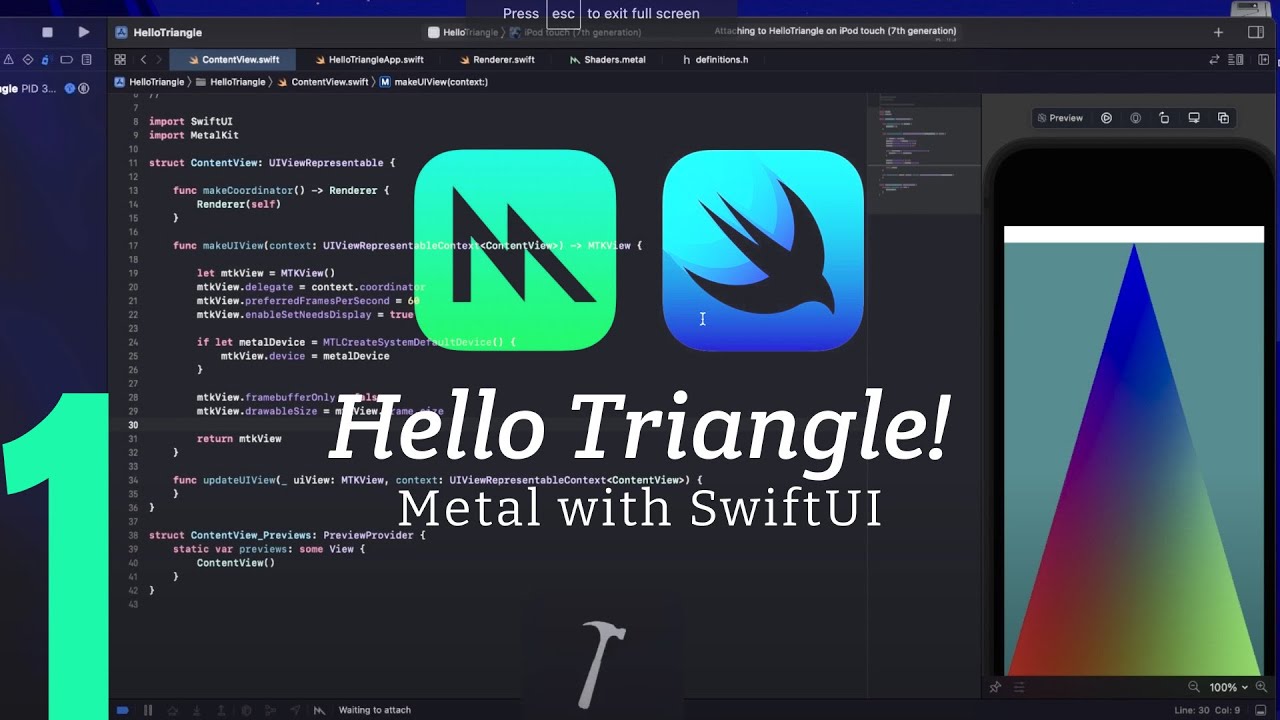Click the import MetalKit line
Screen dimensions: 1280x720
click(x=194, y=135)
